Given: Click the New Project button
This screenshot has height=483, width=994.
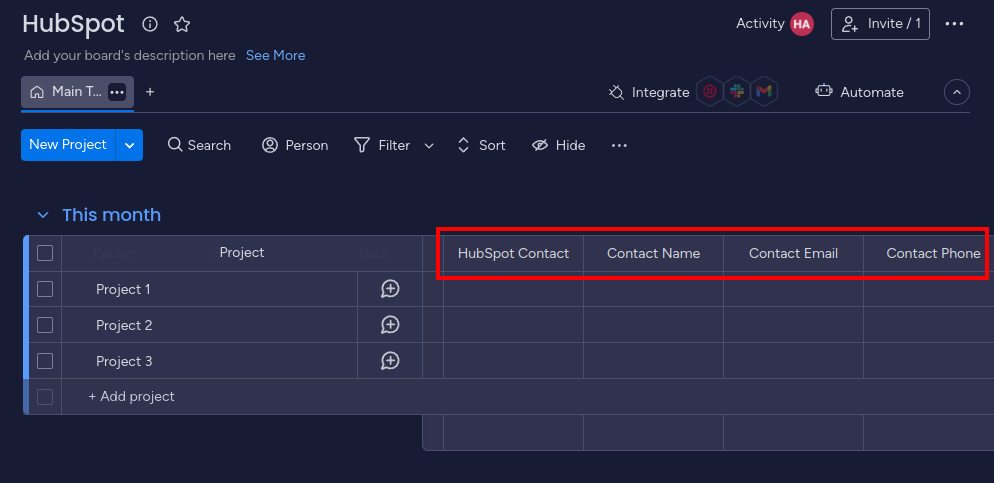Looking at the screenshot, I should point(68,145).
